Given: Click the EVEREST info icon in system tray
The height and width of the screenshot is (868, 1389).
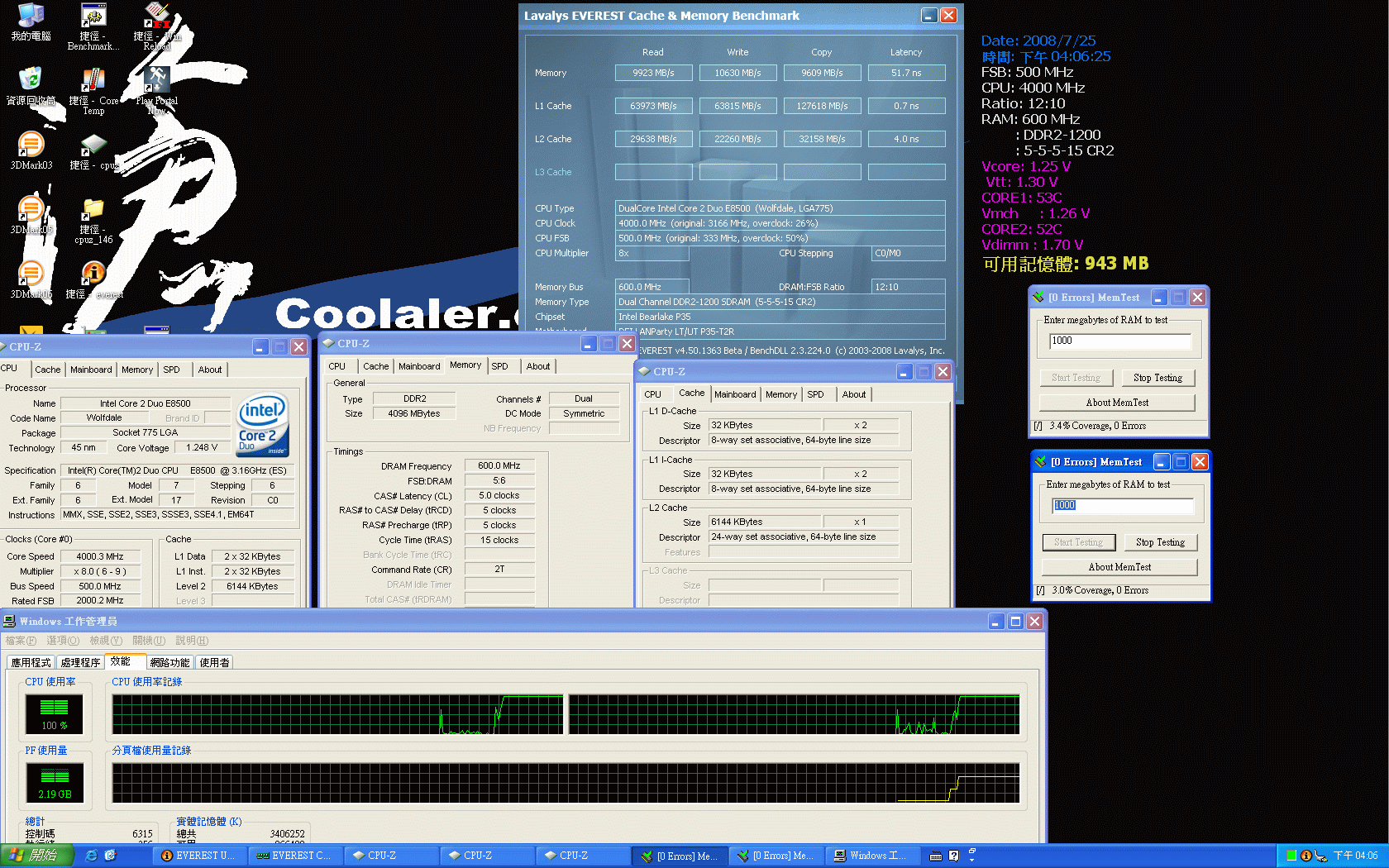Looking at the screenshot, I should (x=1305, y=856).
